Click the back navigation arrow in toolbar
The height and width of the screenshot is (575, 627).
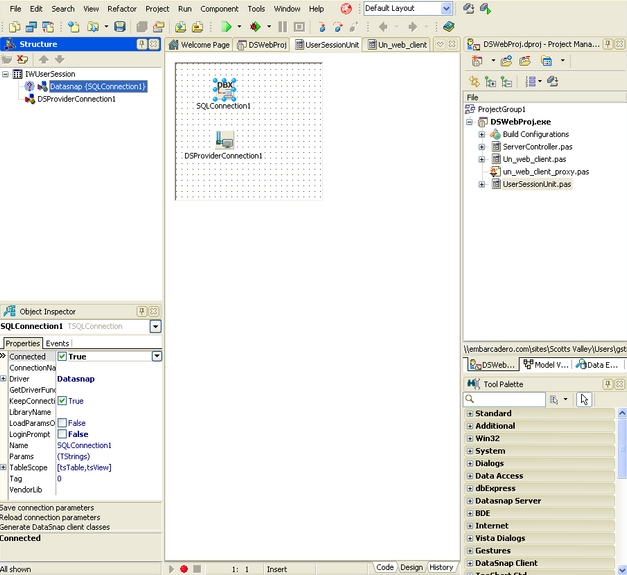pyautogui.click(x=383, y=27)
